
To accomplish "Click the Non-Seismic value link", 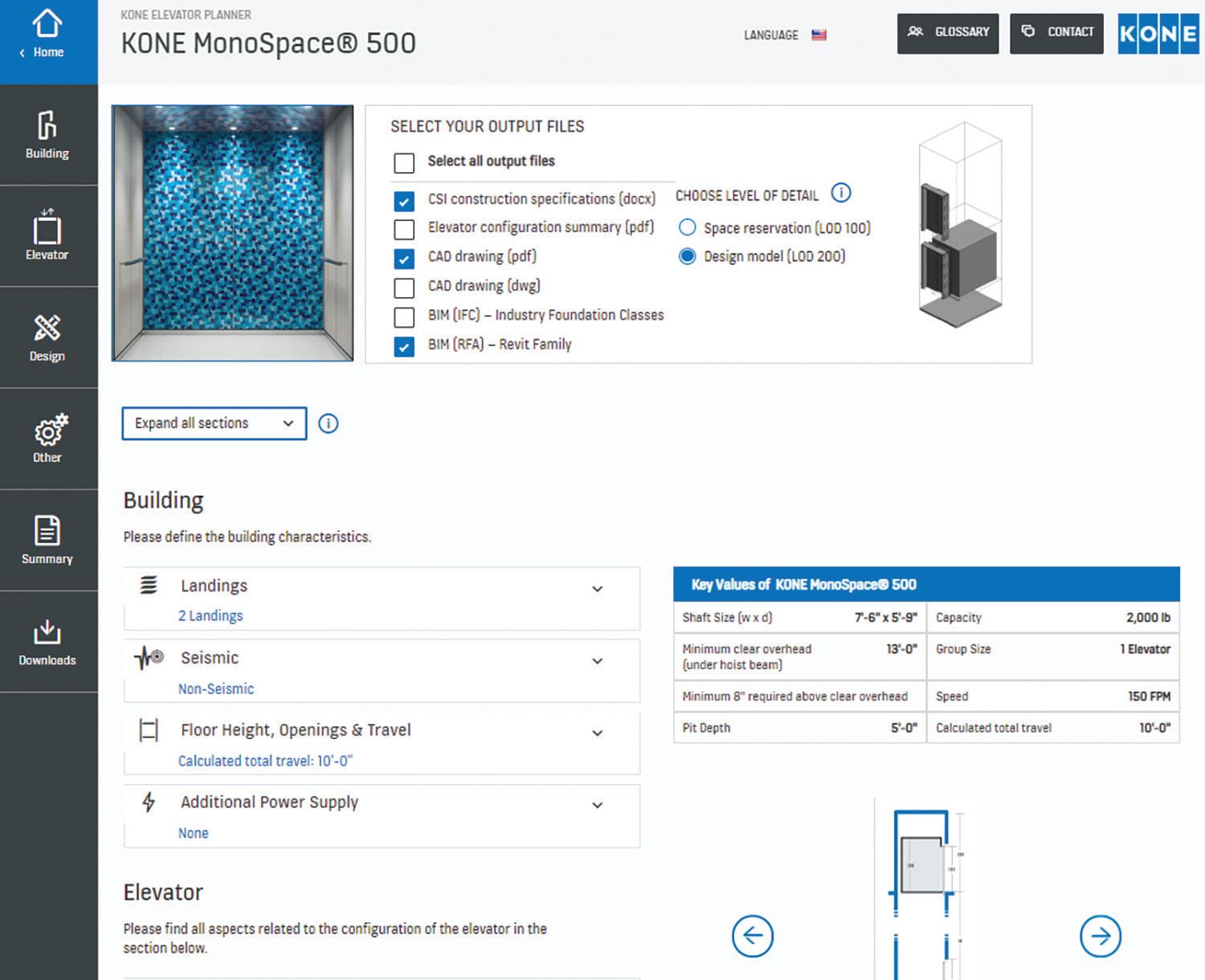I will (216, 688).
